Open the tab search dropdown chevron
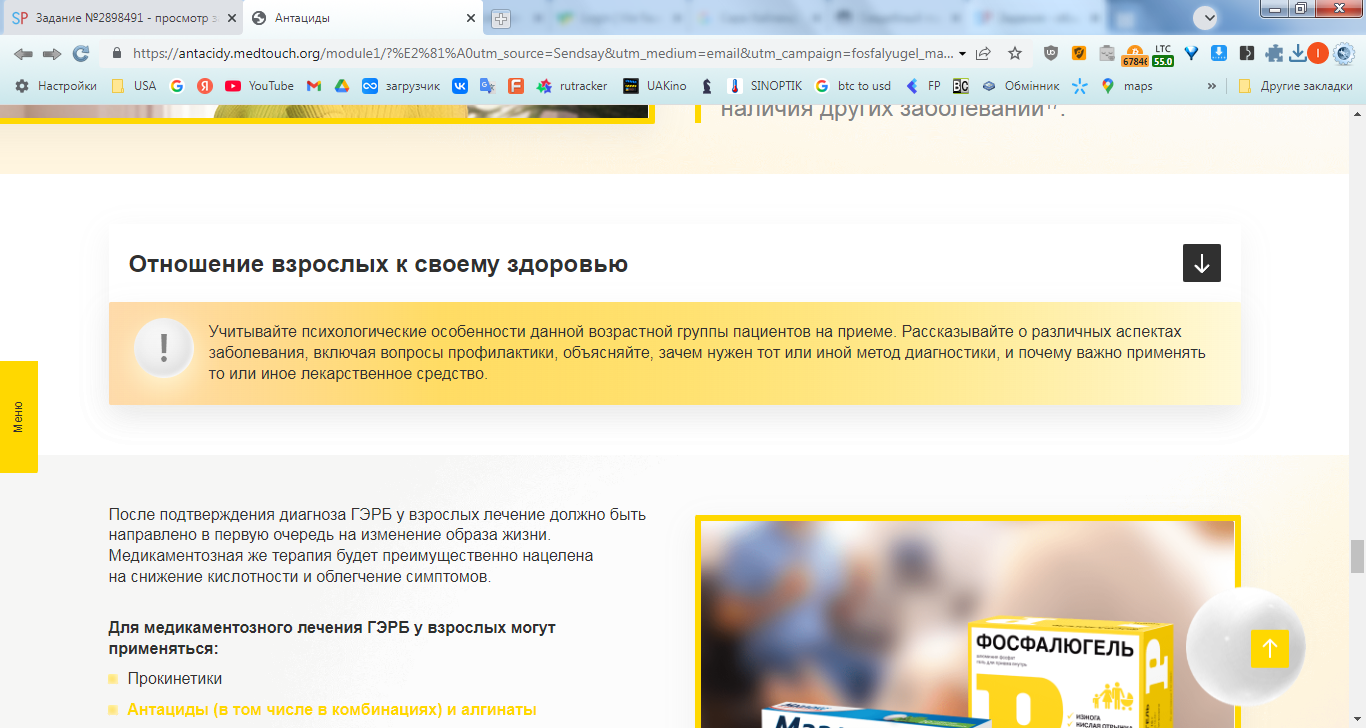Screen dimensions: 1366x728 tap(1207, 18)
